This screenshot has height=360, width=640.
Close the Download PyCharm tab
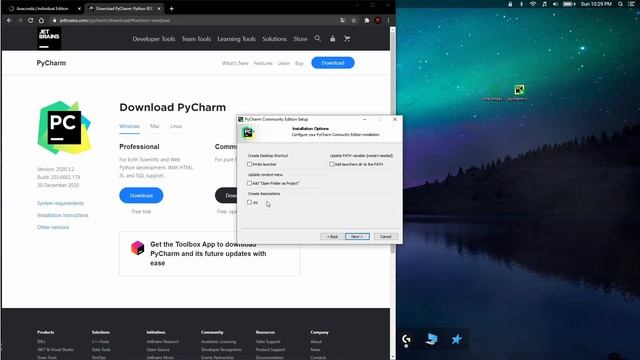coord(159,9)
